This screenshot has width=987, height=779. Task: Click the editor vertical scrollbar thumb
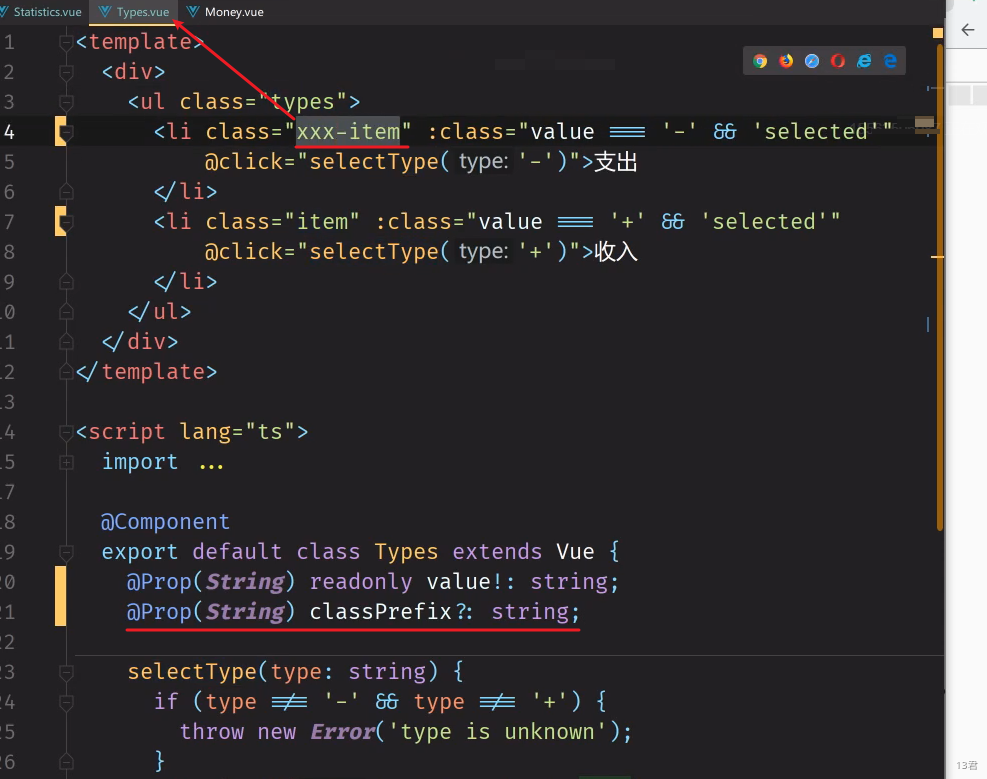pyautogui.click(x=940, y=286)
